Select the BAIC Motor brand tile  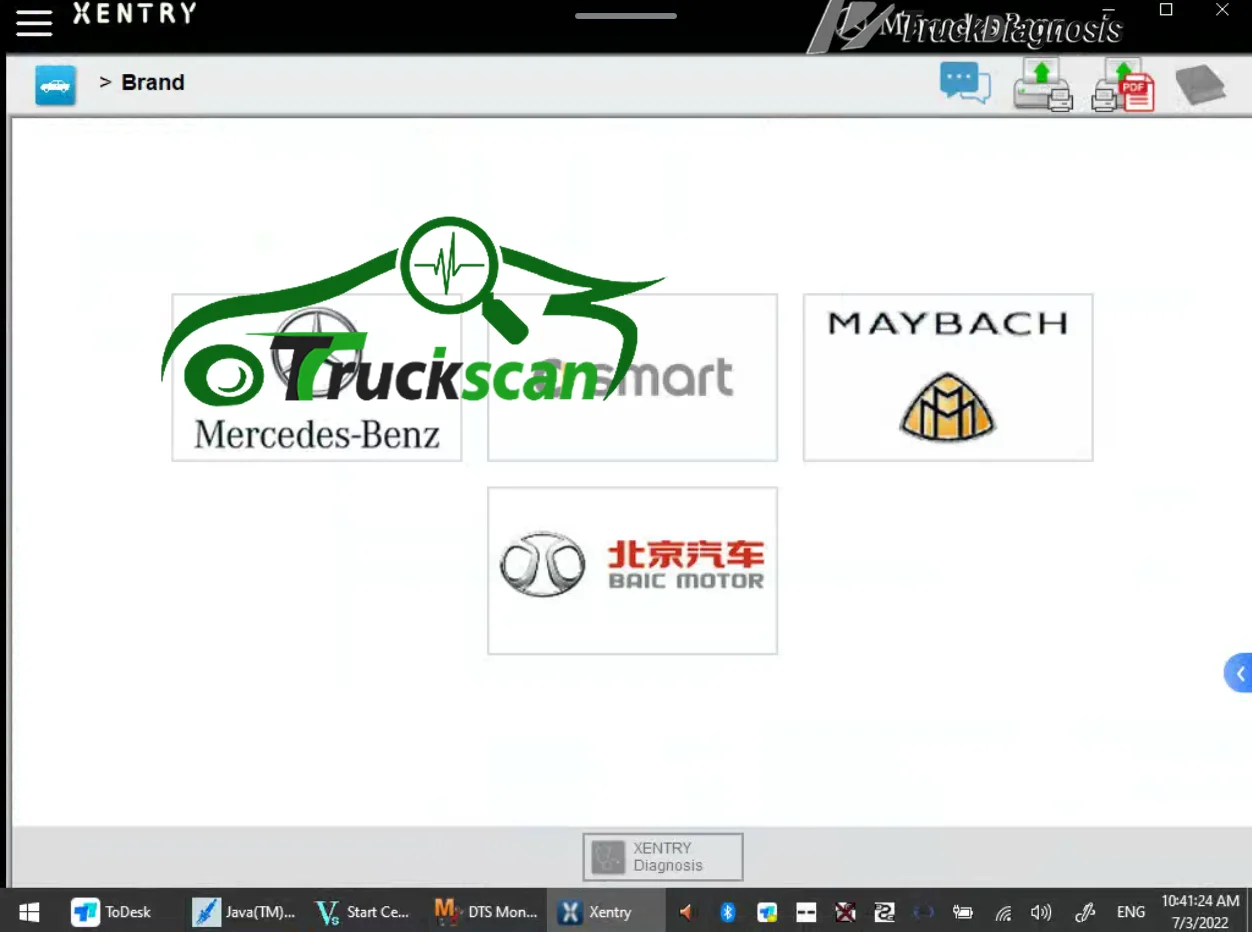coord(632,571)
